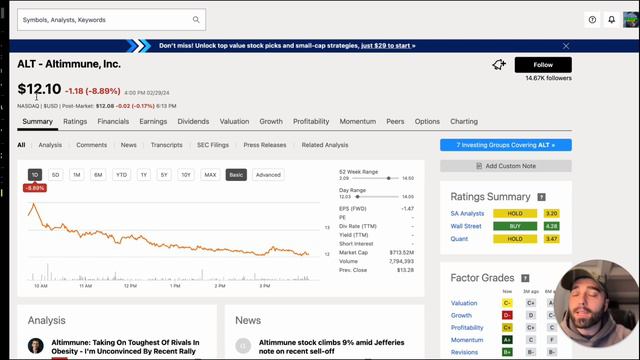Click the search magnifier icon
The image size is (640, 360).
tap(196, 20)
